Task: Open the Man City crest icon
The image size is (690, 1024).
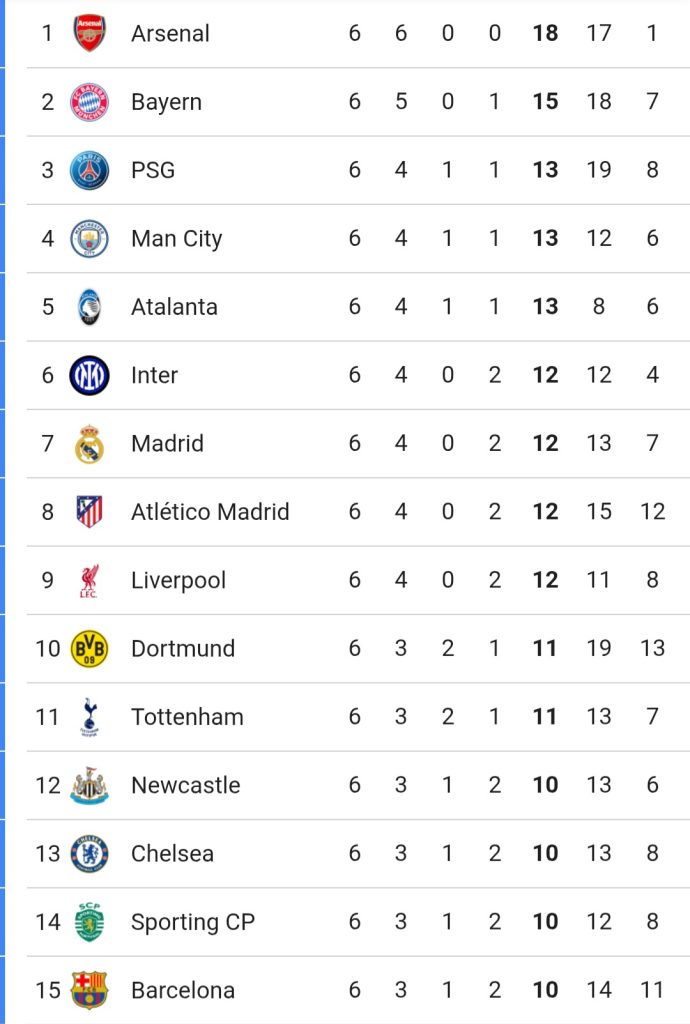Action: click(89, 239)
